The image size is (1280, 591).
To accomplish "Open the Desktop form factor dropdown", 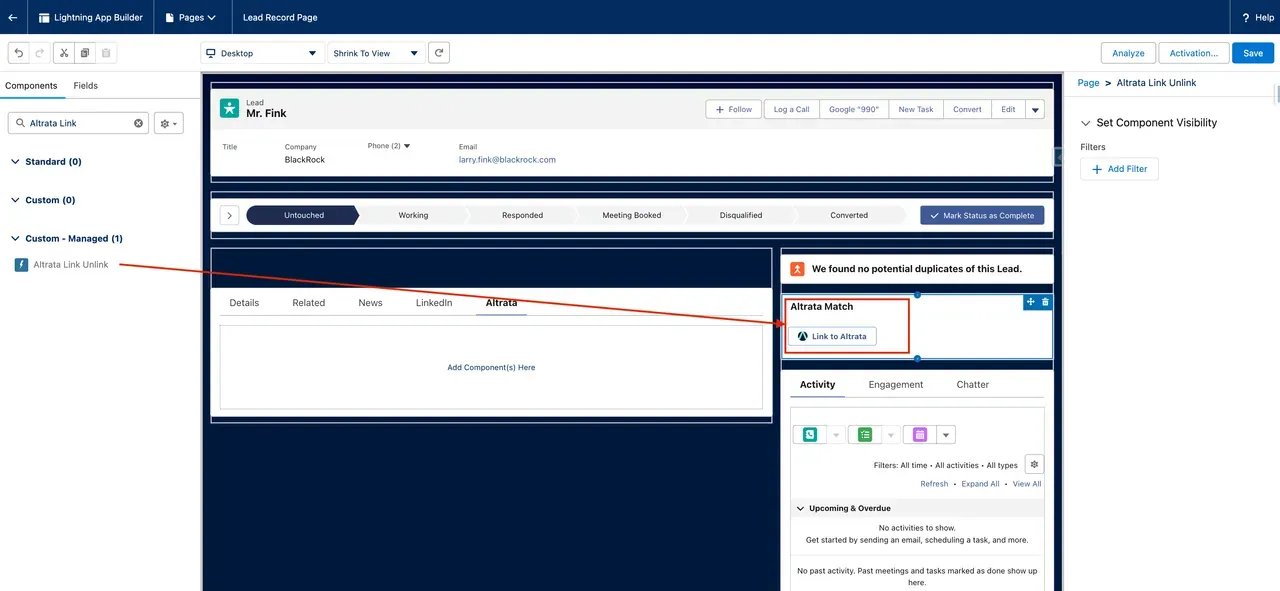I will (x=262, y=53).
